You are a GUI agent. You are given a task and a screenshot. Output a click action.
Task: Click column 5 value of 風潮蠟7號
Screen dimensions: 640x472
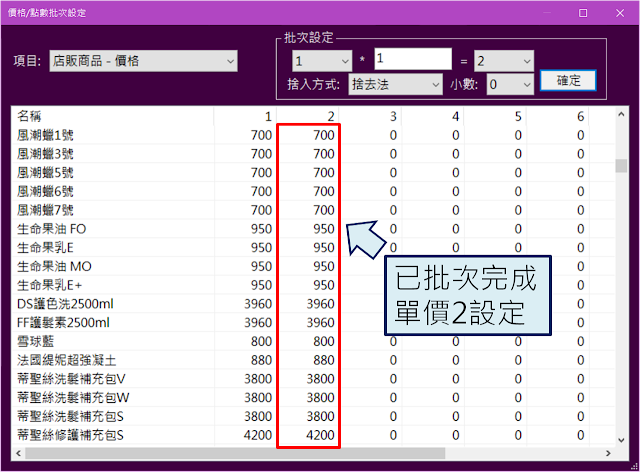(518, 210)
